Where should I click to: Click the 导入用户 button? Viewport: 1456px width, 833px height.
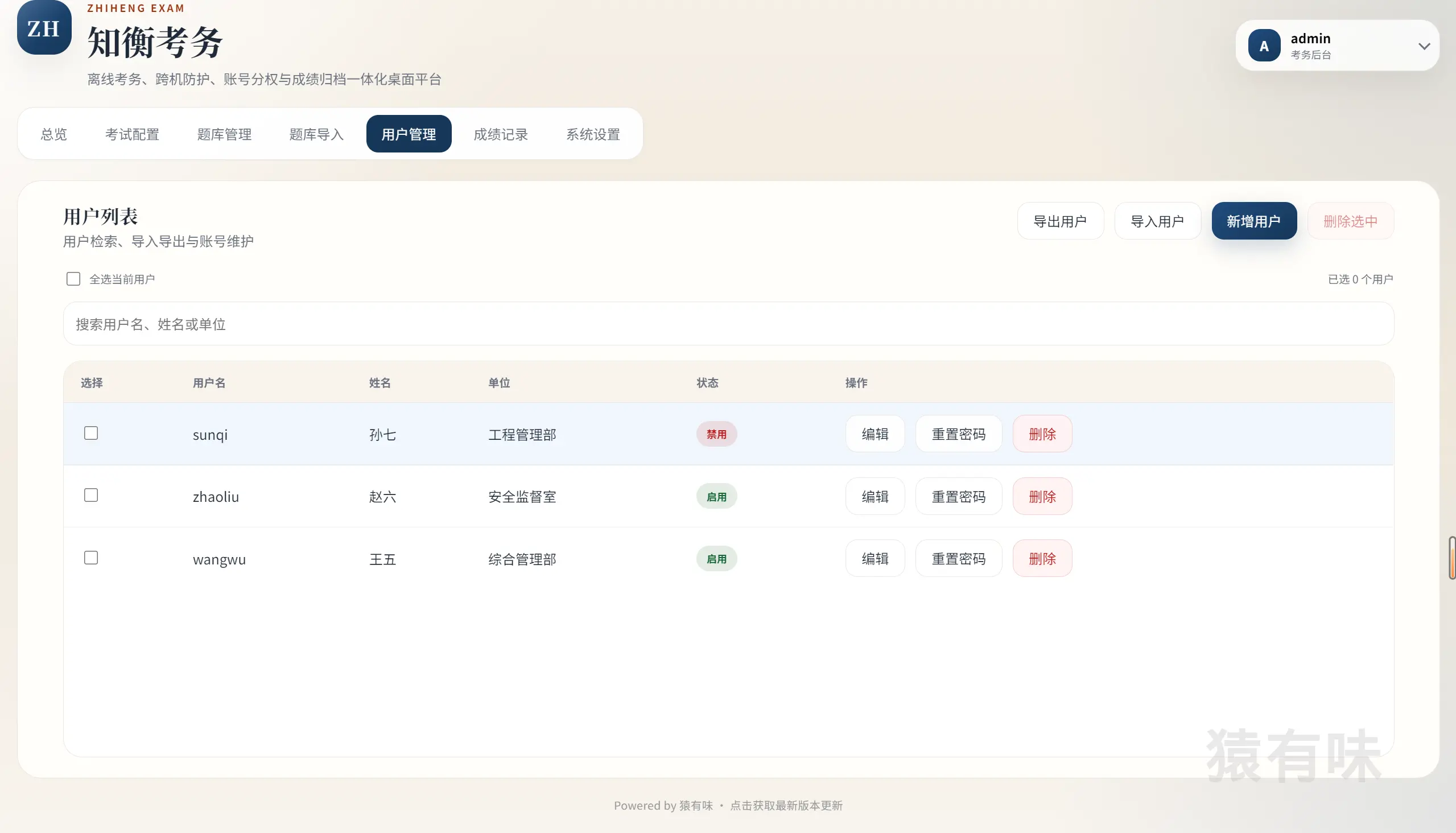pos(1157,221)
